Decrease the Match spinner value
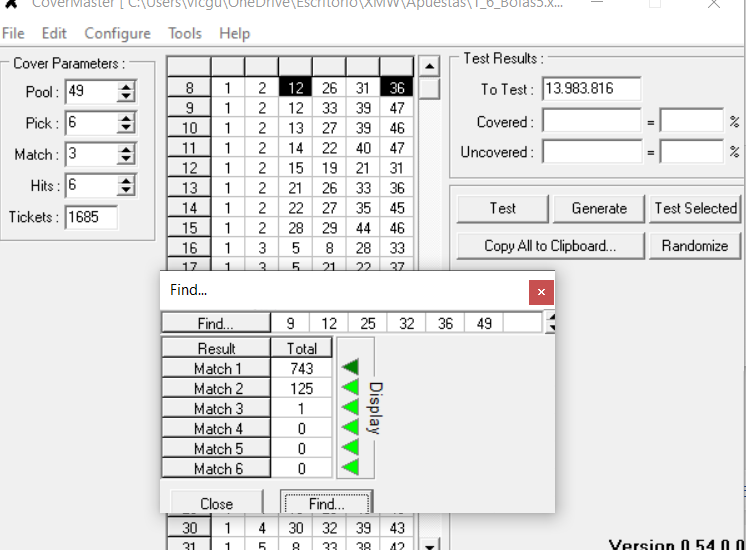 [126, 159]
